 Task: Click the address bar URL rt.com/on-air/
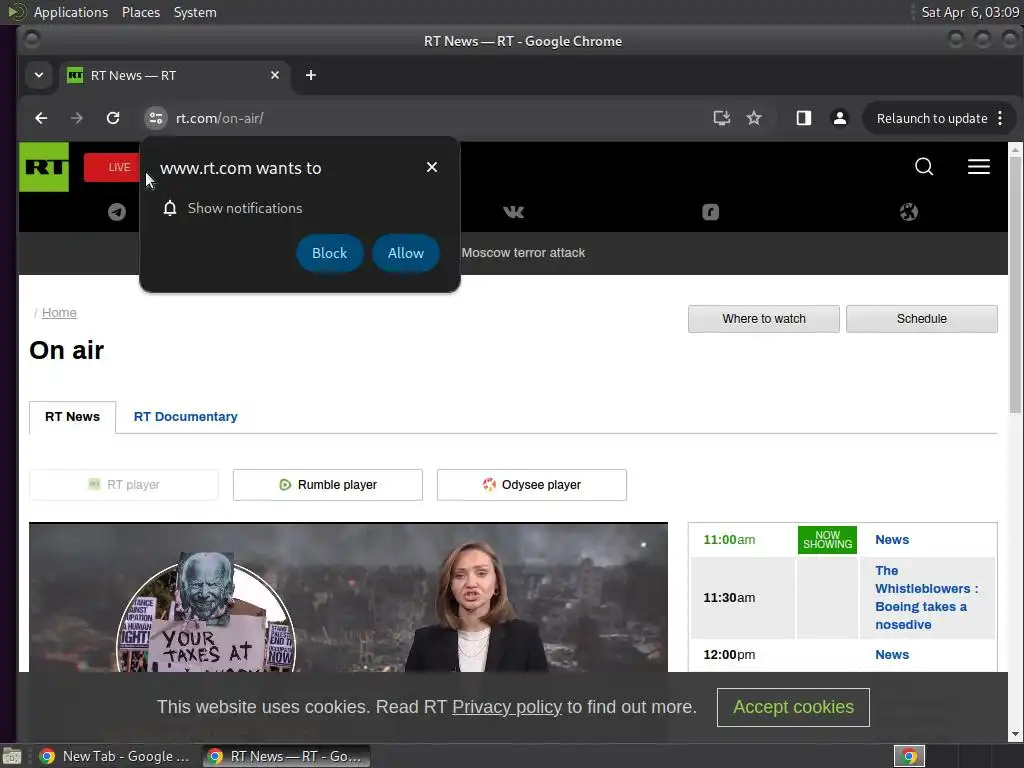(x=219, y=118)
